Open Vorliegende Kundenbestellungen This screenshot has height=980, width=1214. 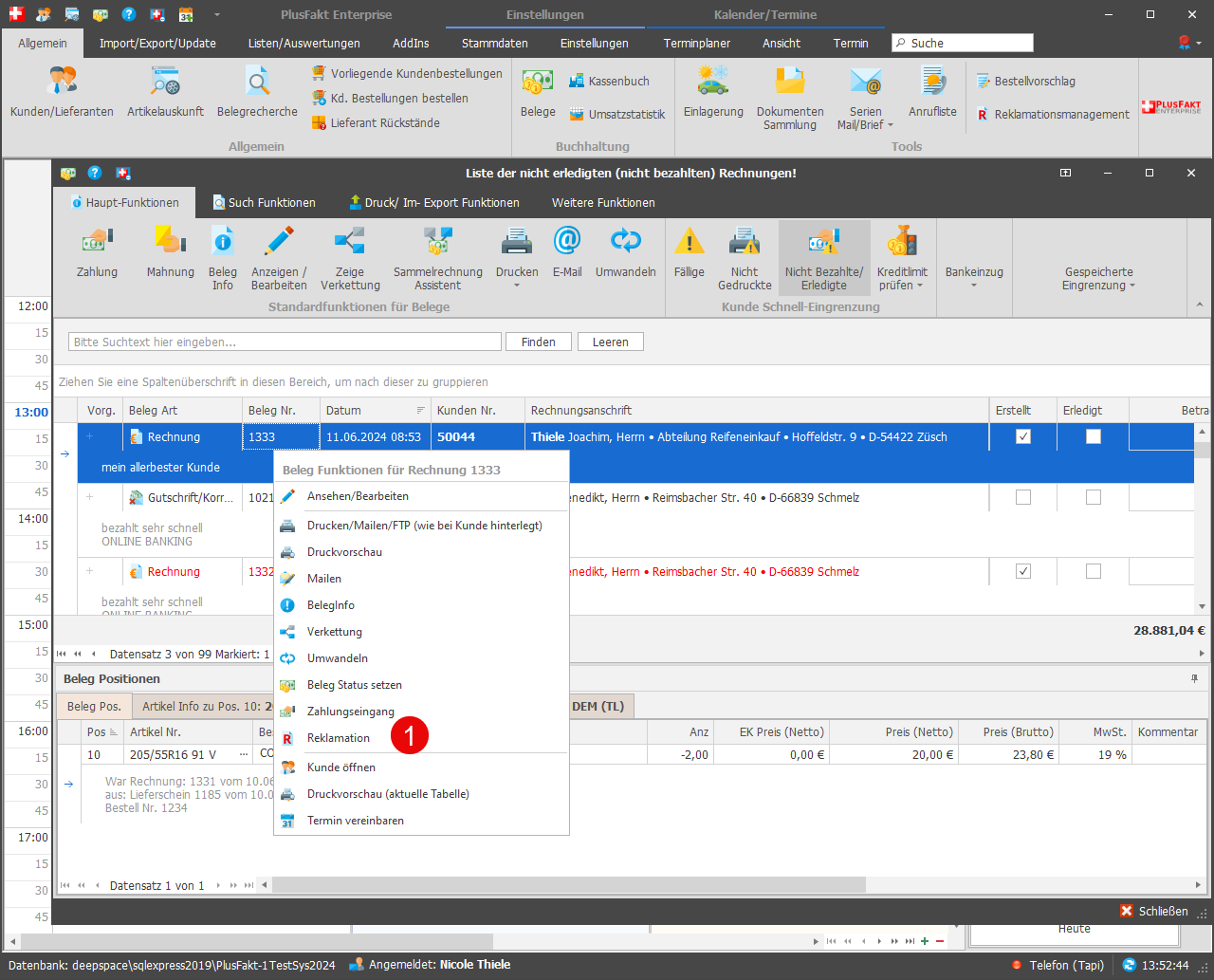point(408,73)
